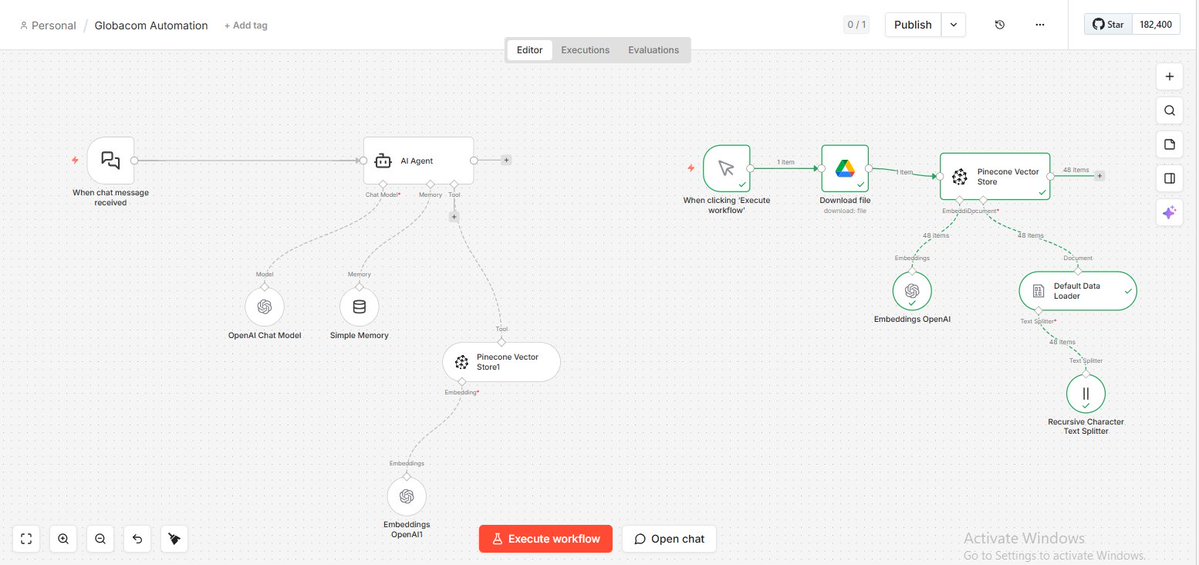
Task: Click the plus after Pinecone Vector Store output
Action: pos(1100,175)
